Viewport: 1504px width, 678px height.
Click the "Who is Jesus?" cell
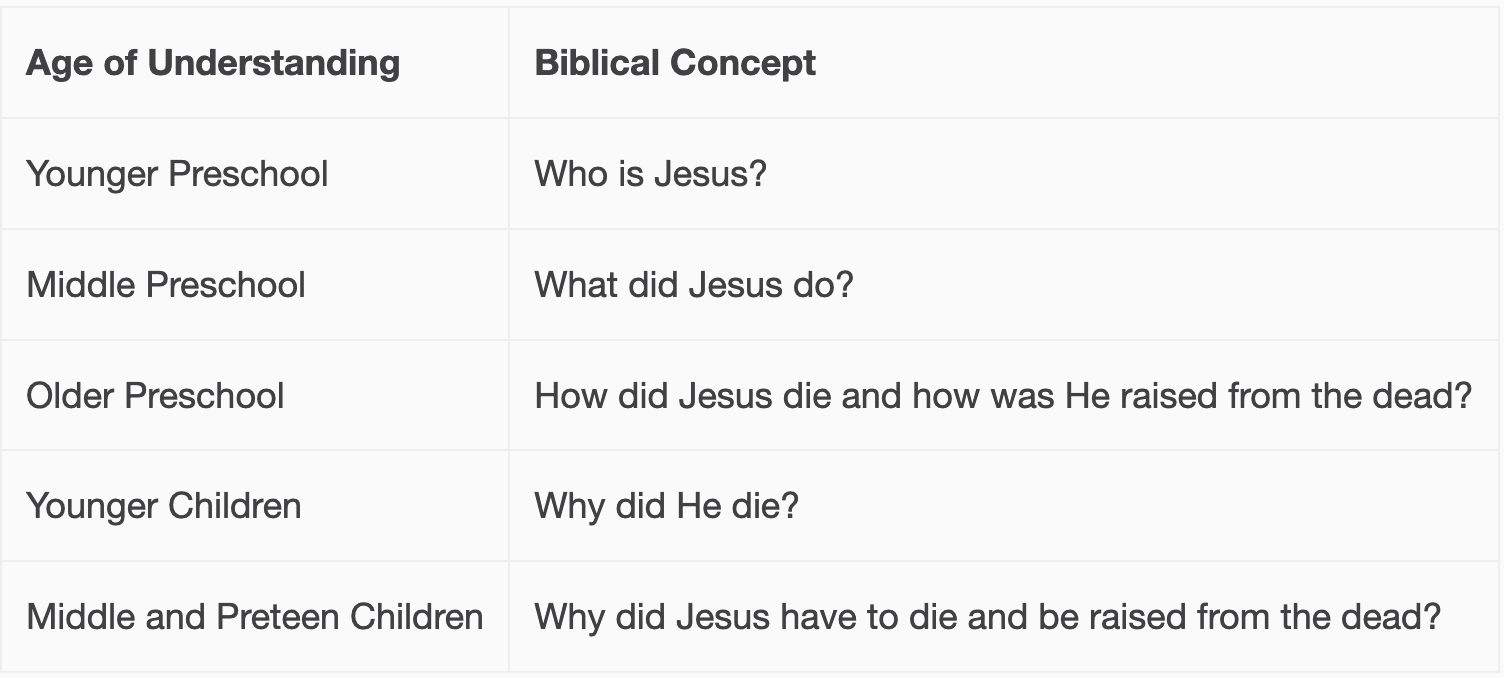(x=650, y=174)
